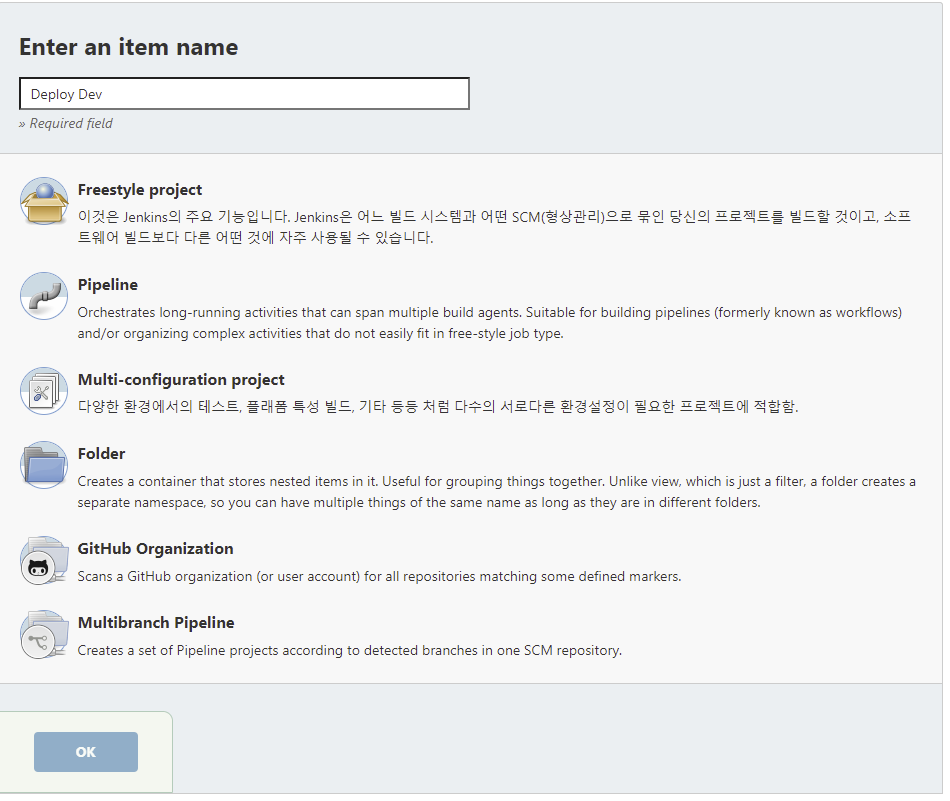Screen dimensions: 950x801
Task: Choose the GitHub Organization title
Action: pos(156,549)
